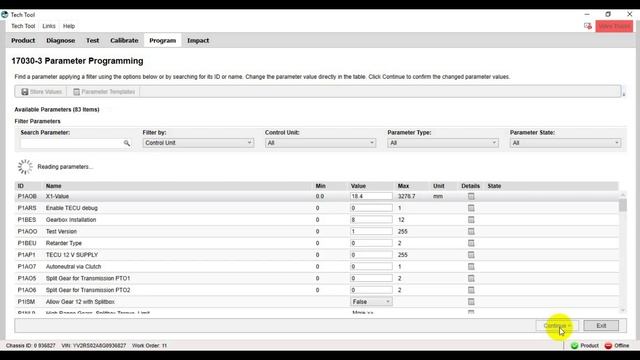Screen dimensions: 640x360
Task: Click the X1-Value value field
Action: pos(371,196)
